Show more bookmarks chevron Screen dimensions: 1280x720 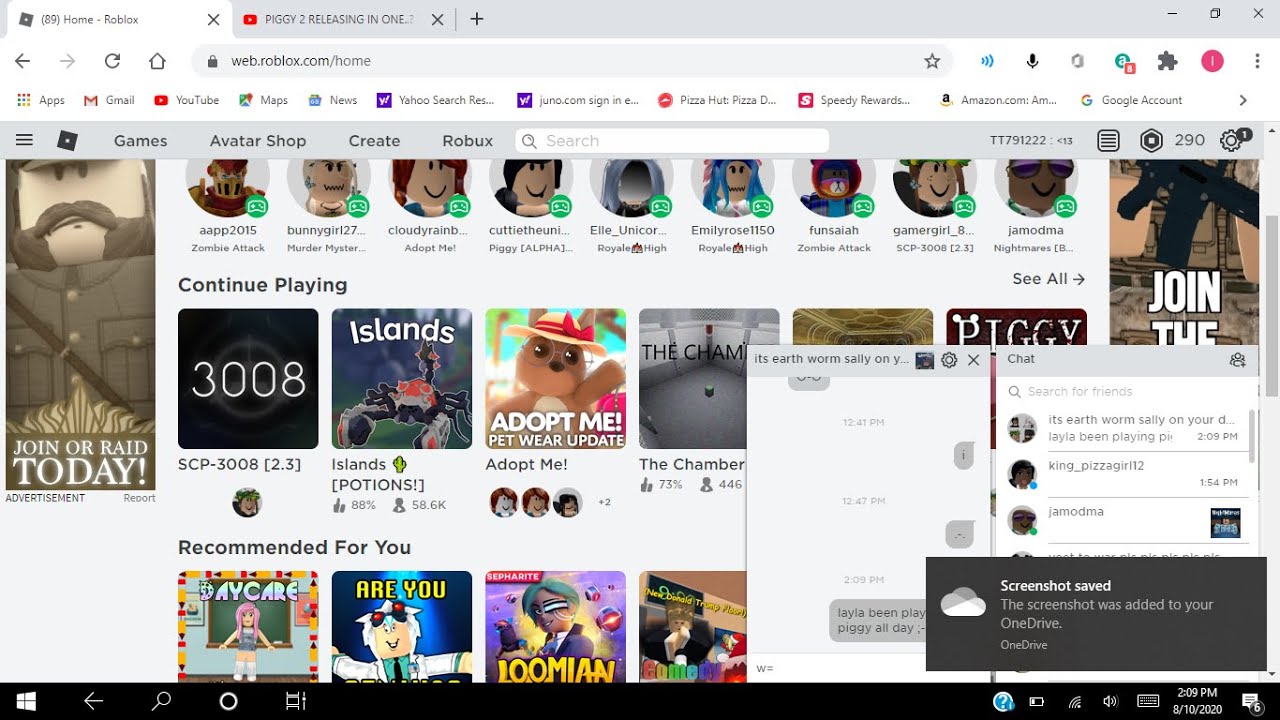point(1243,100)
